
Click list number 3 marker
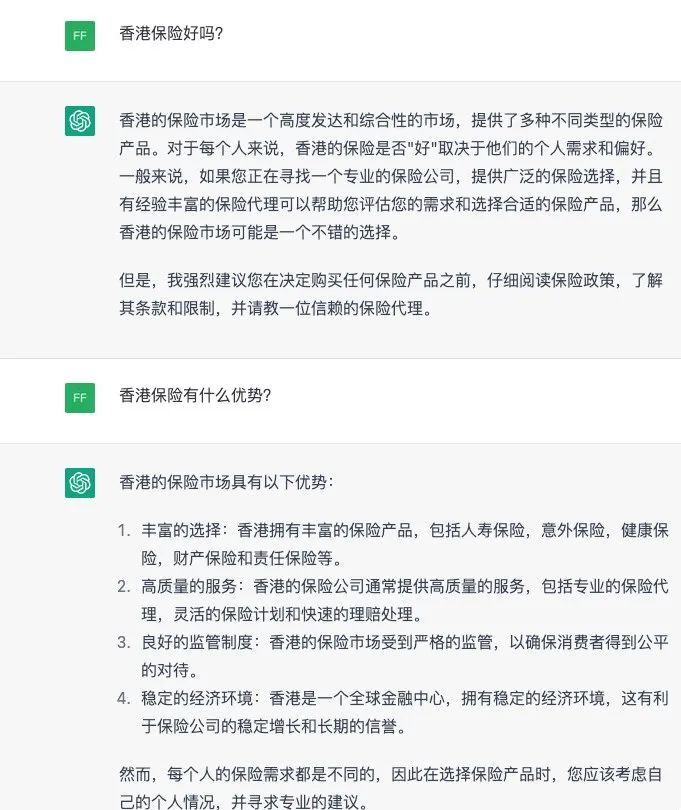point(123,641)
